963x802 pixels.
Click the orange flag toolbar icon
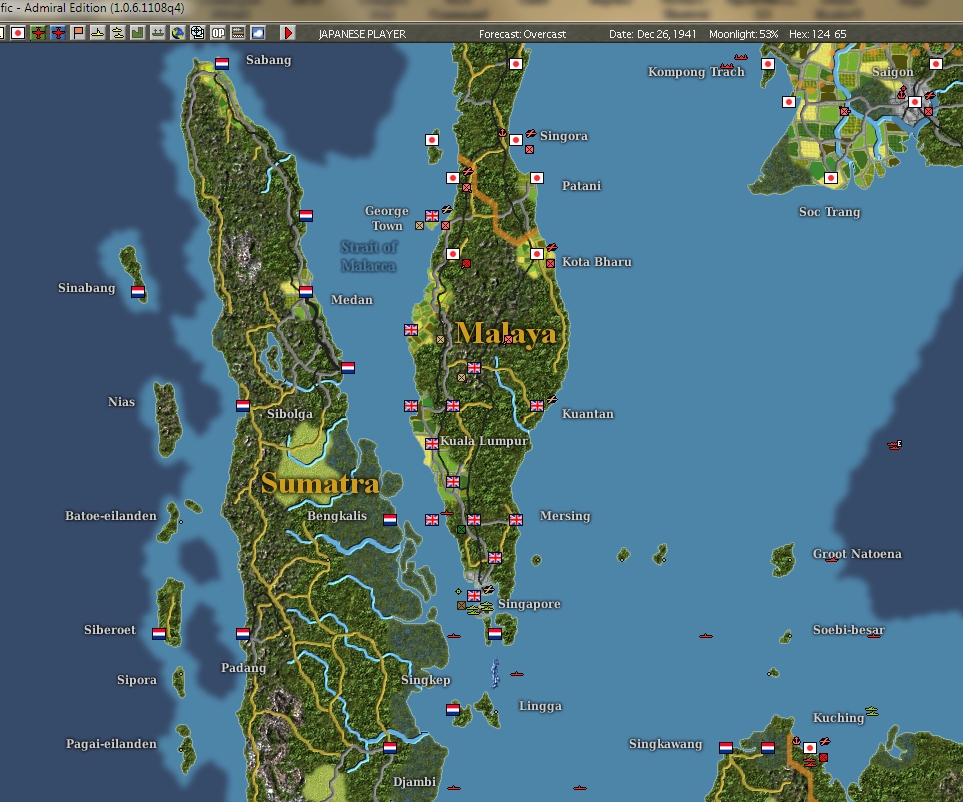click(x=78, y=33)
